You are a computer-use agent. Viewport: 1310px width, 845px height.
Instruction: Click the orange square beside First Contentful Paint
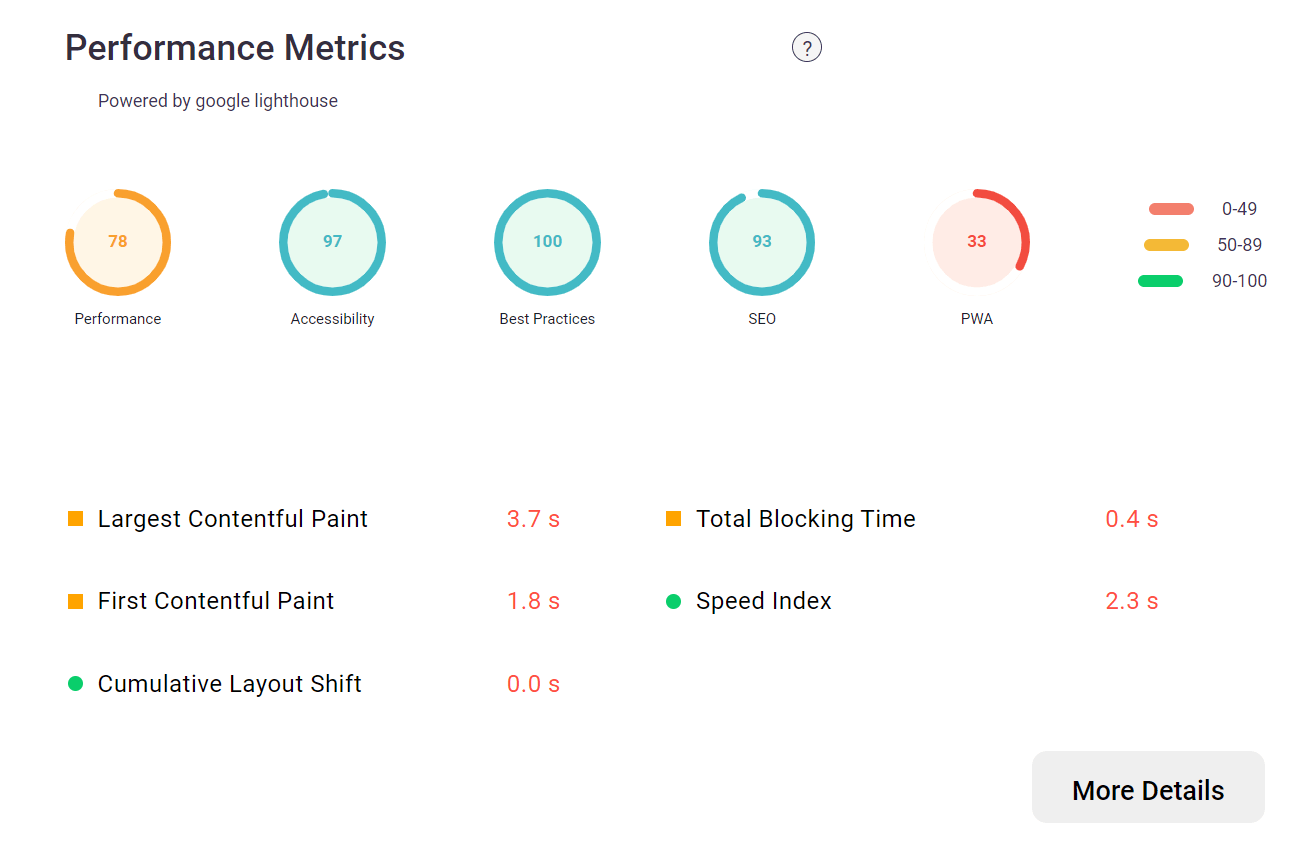[75, 601]
